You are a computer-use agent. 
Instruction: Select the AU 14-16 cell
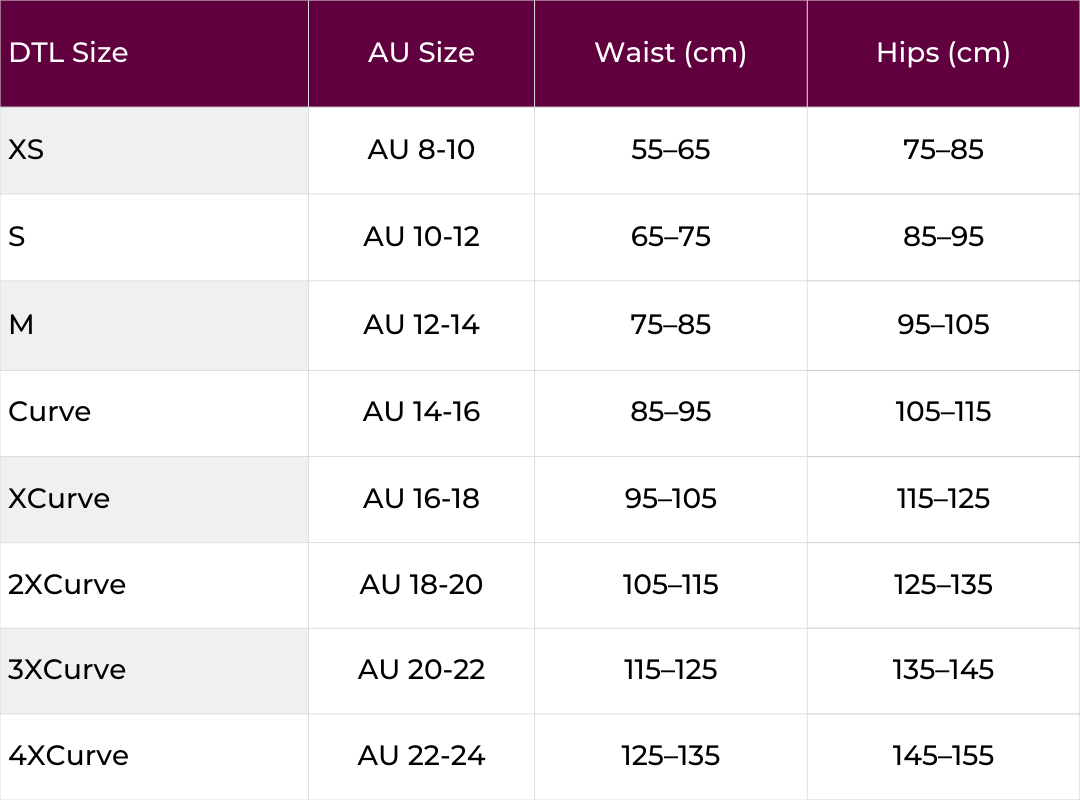421,412
